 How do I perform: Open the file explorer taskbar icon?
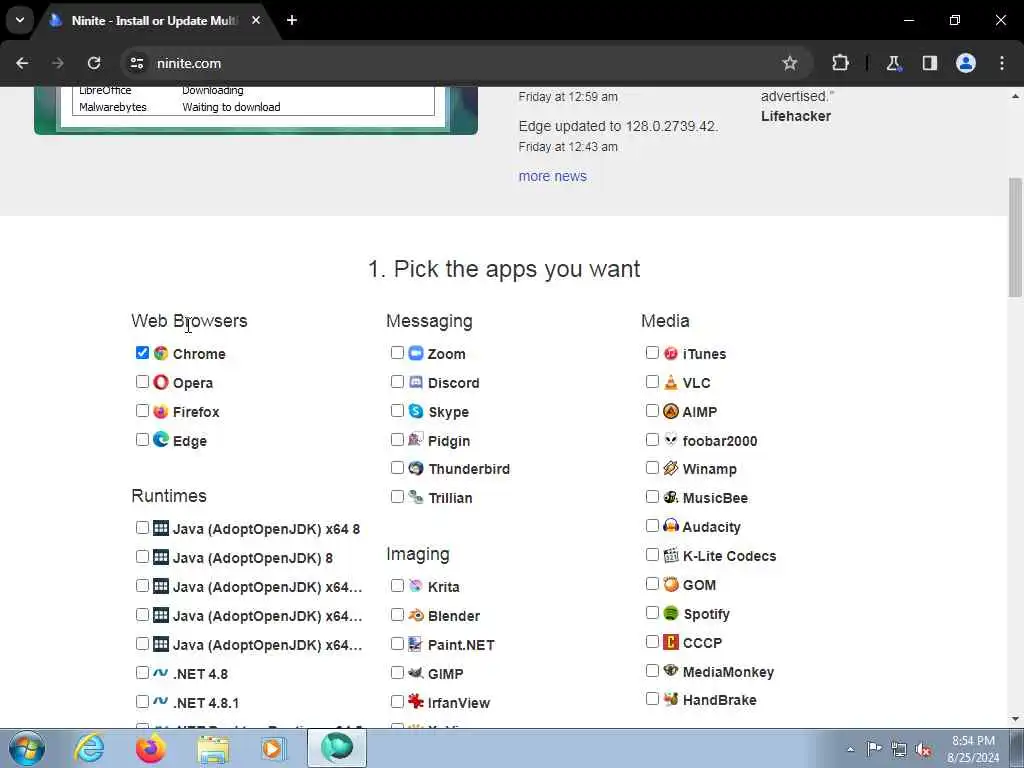pyautogui.click(x=213, y=748)
